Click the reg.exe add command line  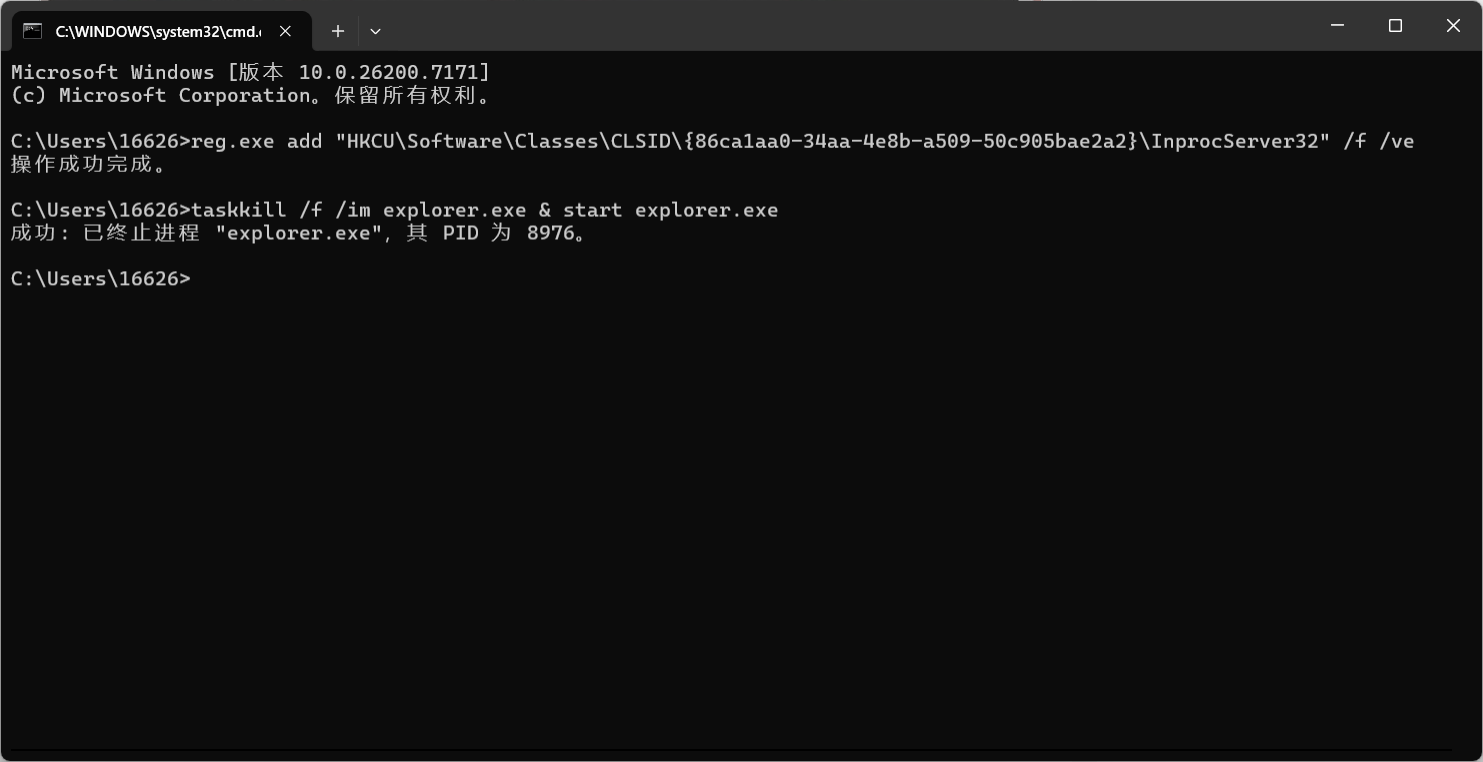pyautogui.click(x=700, y=140)
